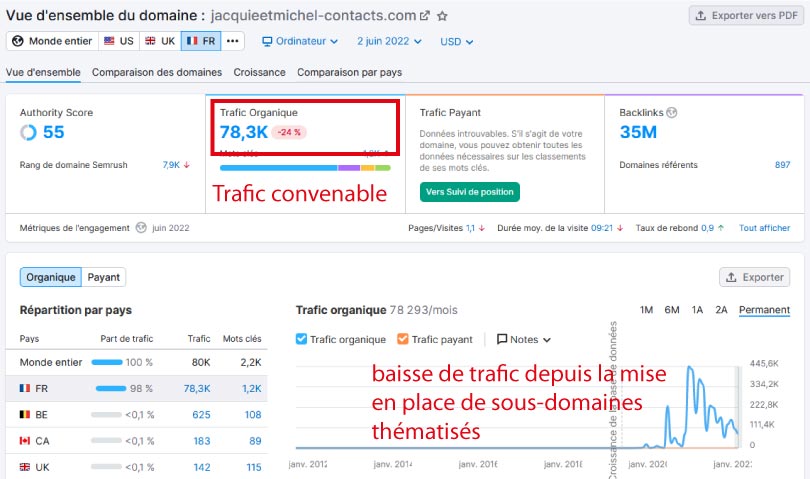Click CA keywords value 89
Screen dimensions: 810x479
(x=255, y=441)
